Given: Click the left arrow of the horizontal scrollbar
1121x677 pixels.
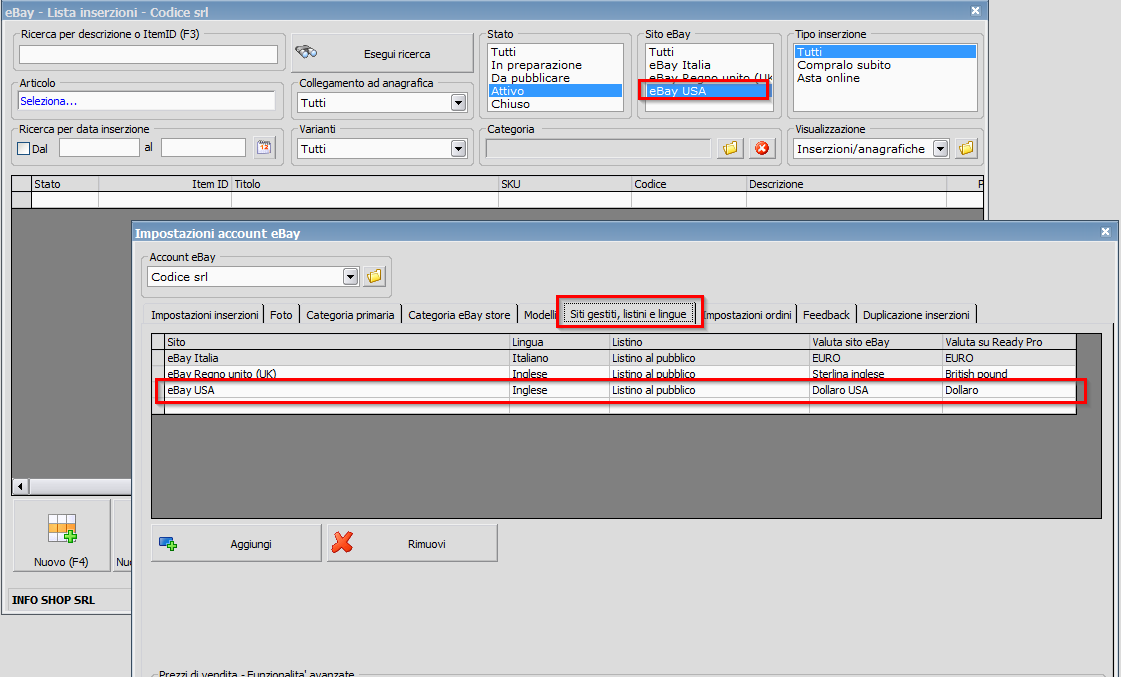Looking at the screenshot, I should click(x=20, y=487).
